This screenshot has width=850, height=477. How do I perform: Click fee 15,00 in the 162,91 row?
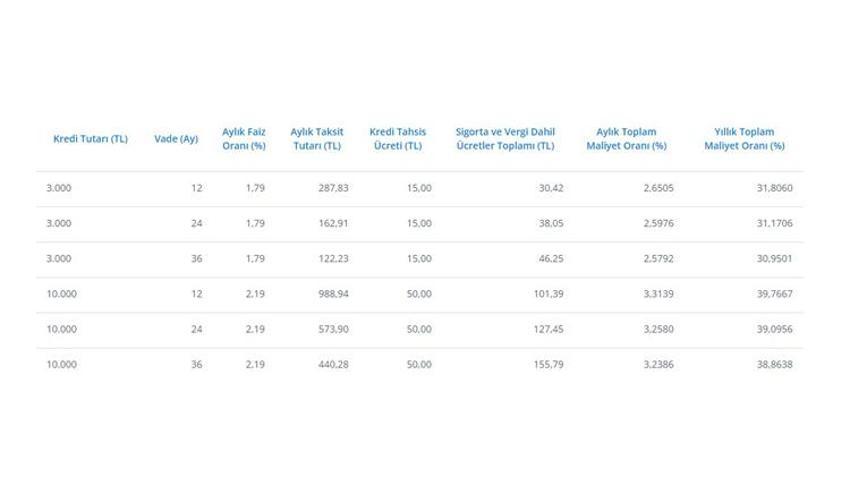pyautogui.click(x=420, y=223)
